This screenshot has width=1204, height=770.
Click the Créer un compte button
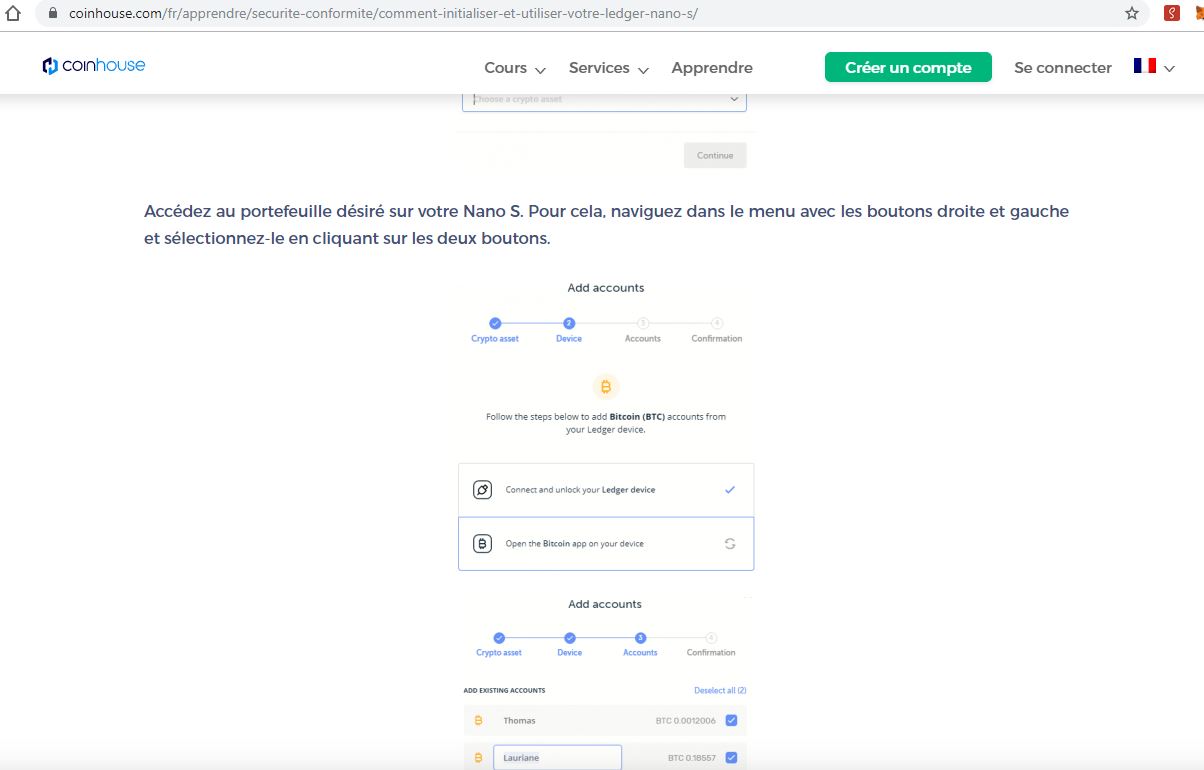908,68
